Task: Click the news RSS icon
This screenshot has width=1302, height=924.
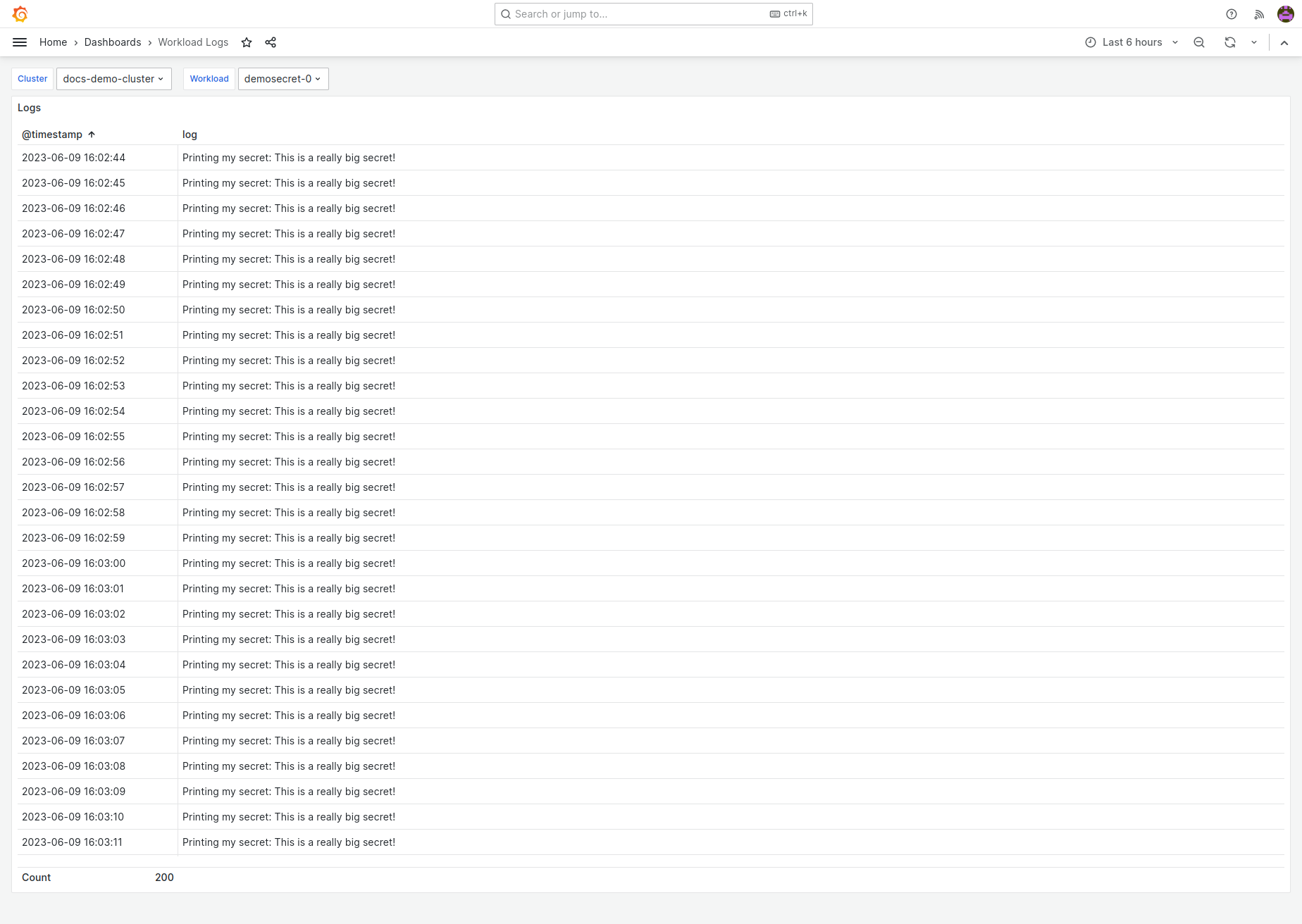Action: coord(1259,13)
